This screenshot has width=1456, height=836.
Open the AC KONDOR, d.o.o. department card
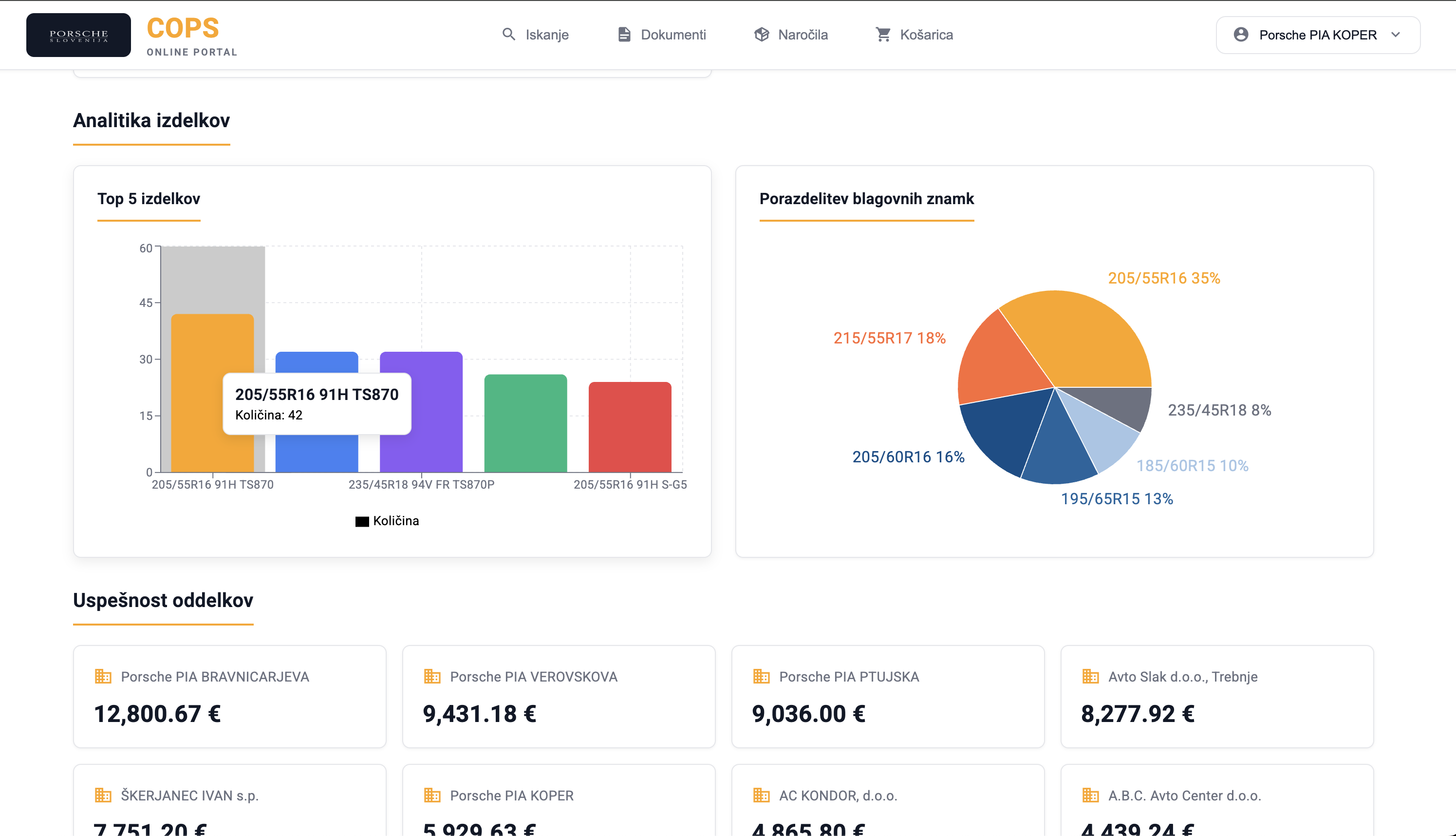[888, 800]
